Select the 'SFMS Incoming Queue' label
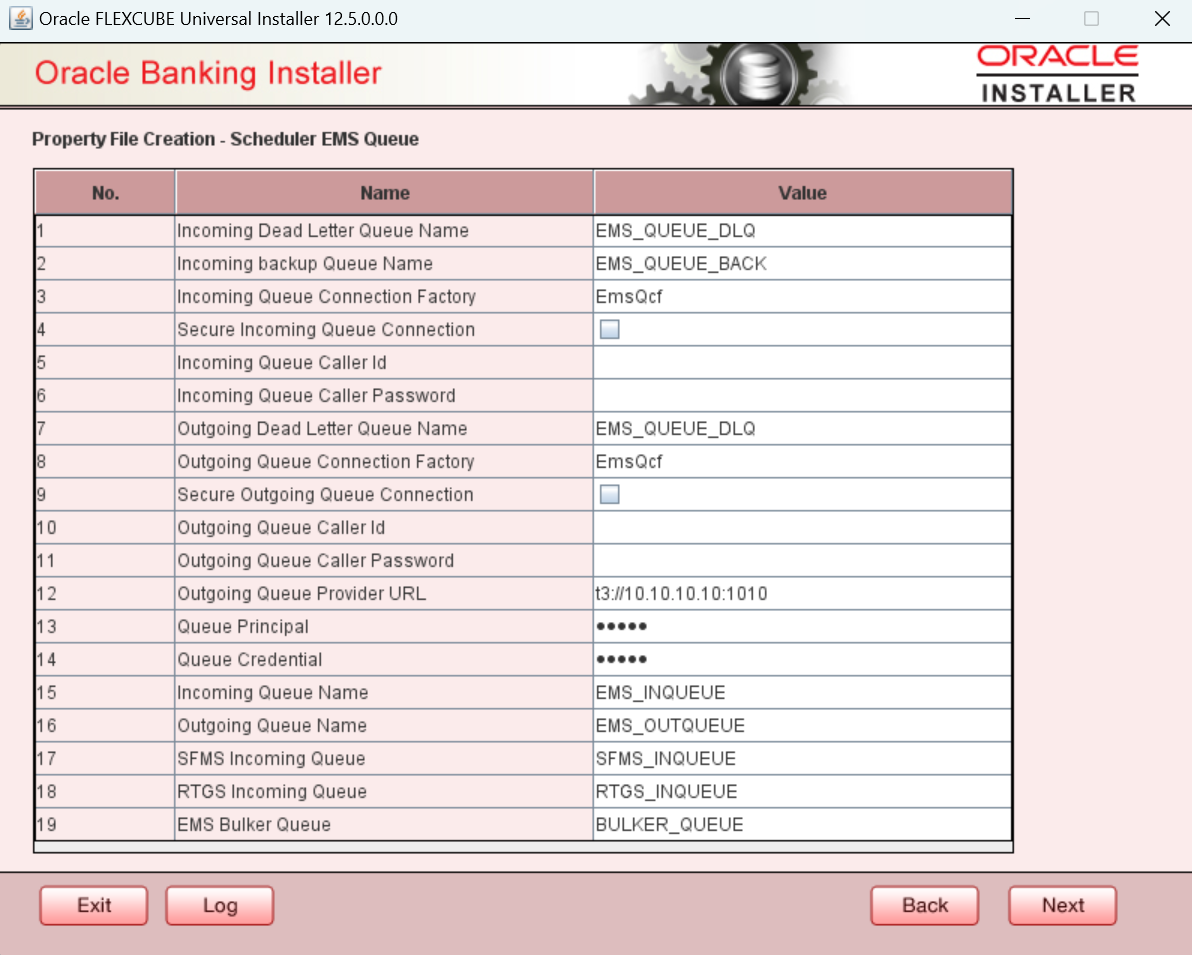The height and width of the screenshot is (955, 1192). (x=271, y=759)
